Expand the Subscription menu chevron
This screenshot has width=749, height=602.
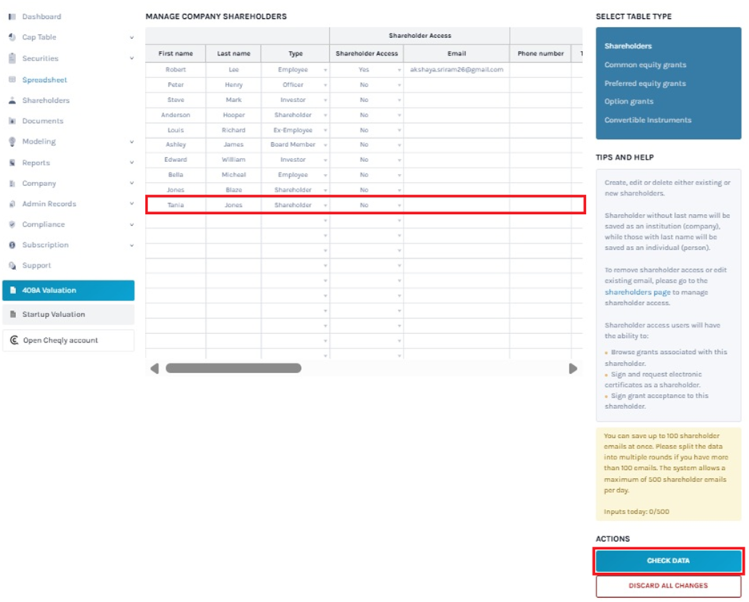pyautogui.click(x=132, y=246)
